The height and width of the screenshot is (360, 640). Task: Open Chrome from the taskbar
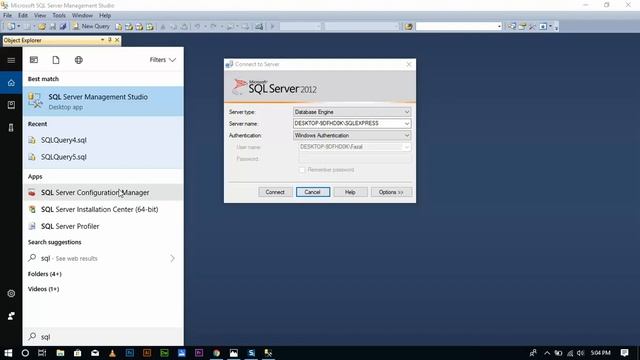[216, 353]
